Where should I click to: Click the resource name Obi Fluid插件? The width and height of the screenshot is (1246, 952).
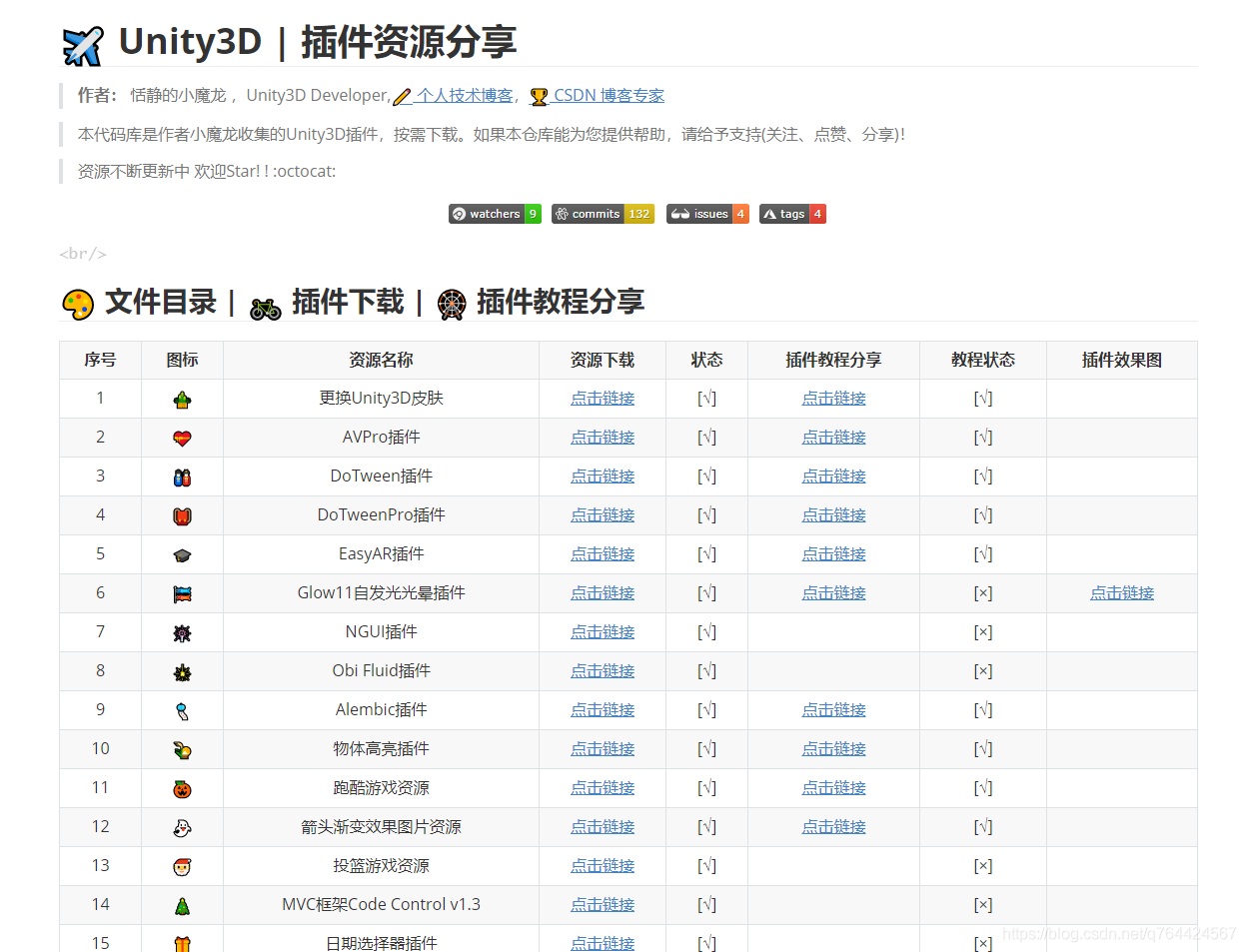[381, 670]
